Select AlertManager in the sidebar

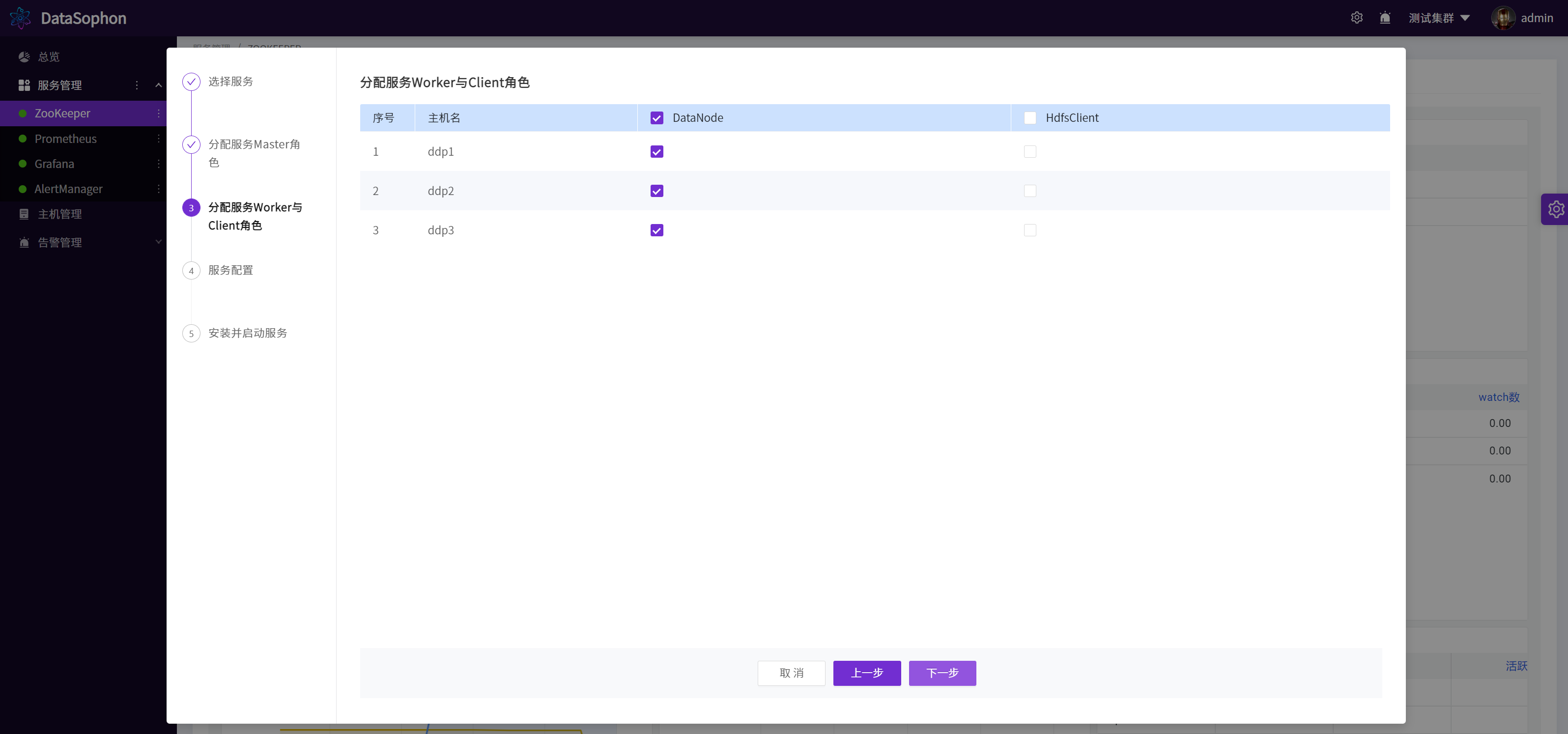point(83,189)
